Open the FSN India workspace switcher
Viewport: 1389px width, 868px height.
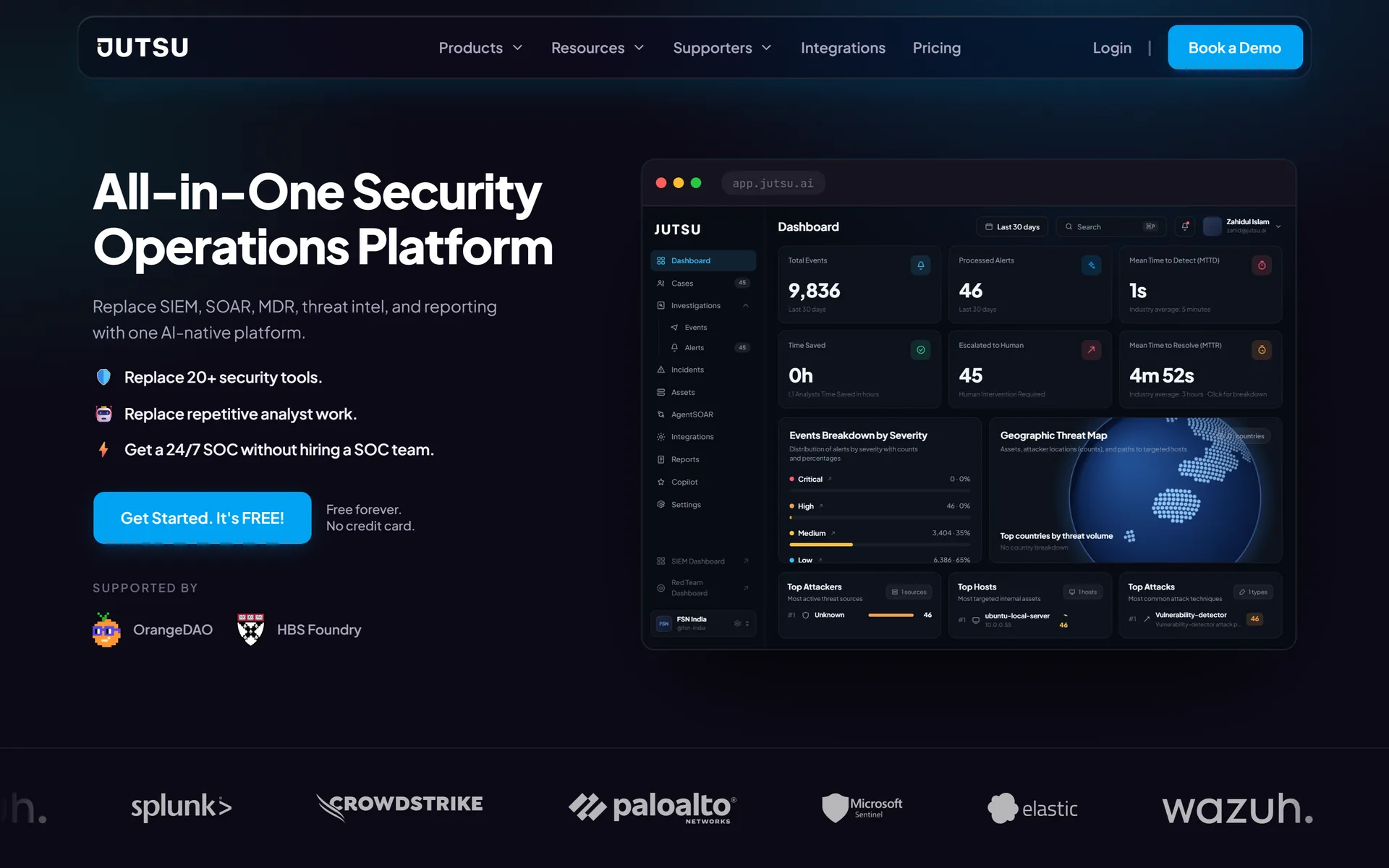[x=703, y=624]
